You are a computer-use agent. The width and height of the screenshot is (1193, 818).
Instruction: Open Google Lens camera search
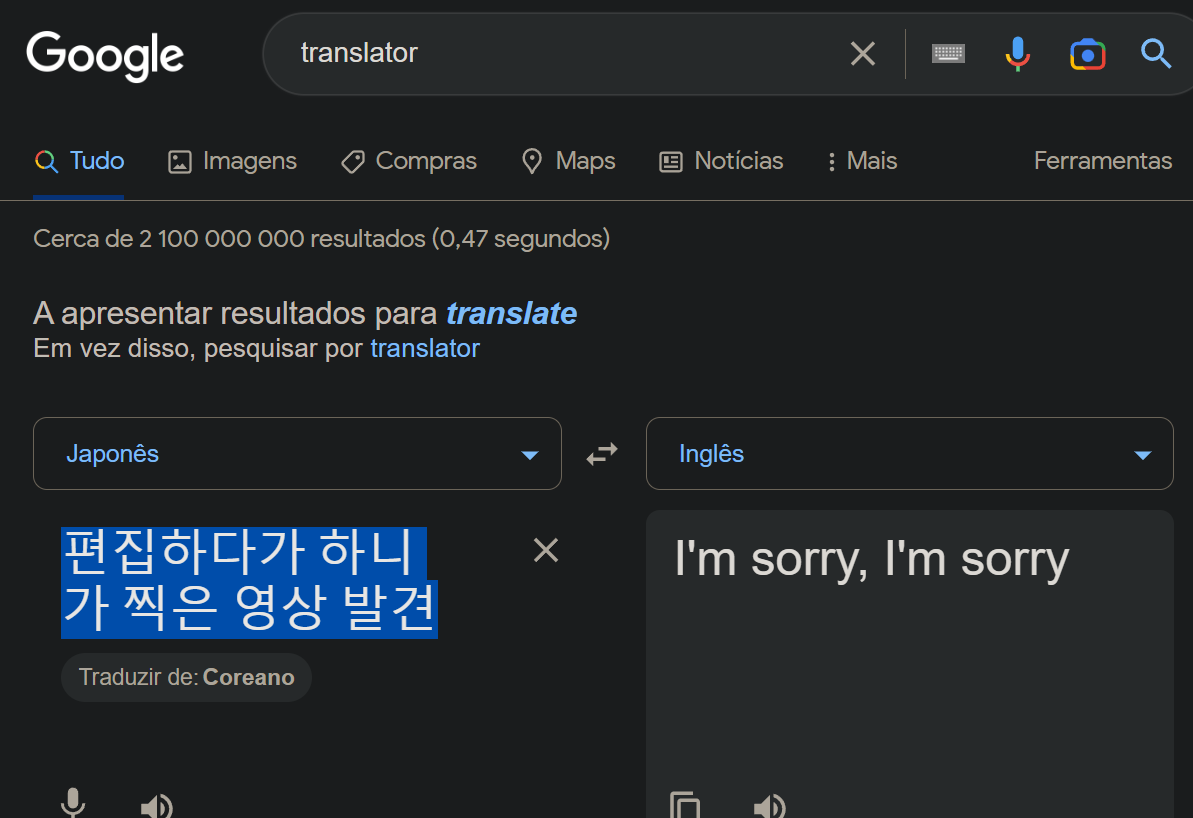pos(1087,53)
